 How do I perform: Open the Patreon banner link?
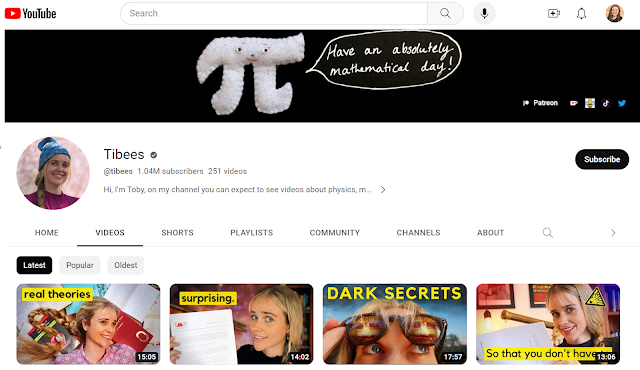(540, 103)
